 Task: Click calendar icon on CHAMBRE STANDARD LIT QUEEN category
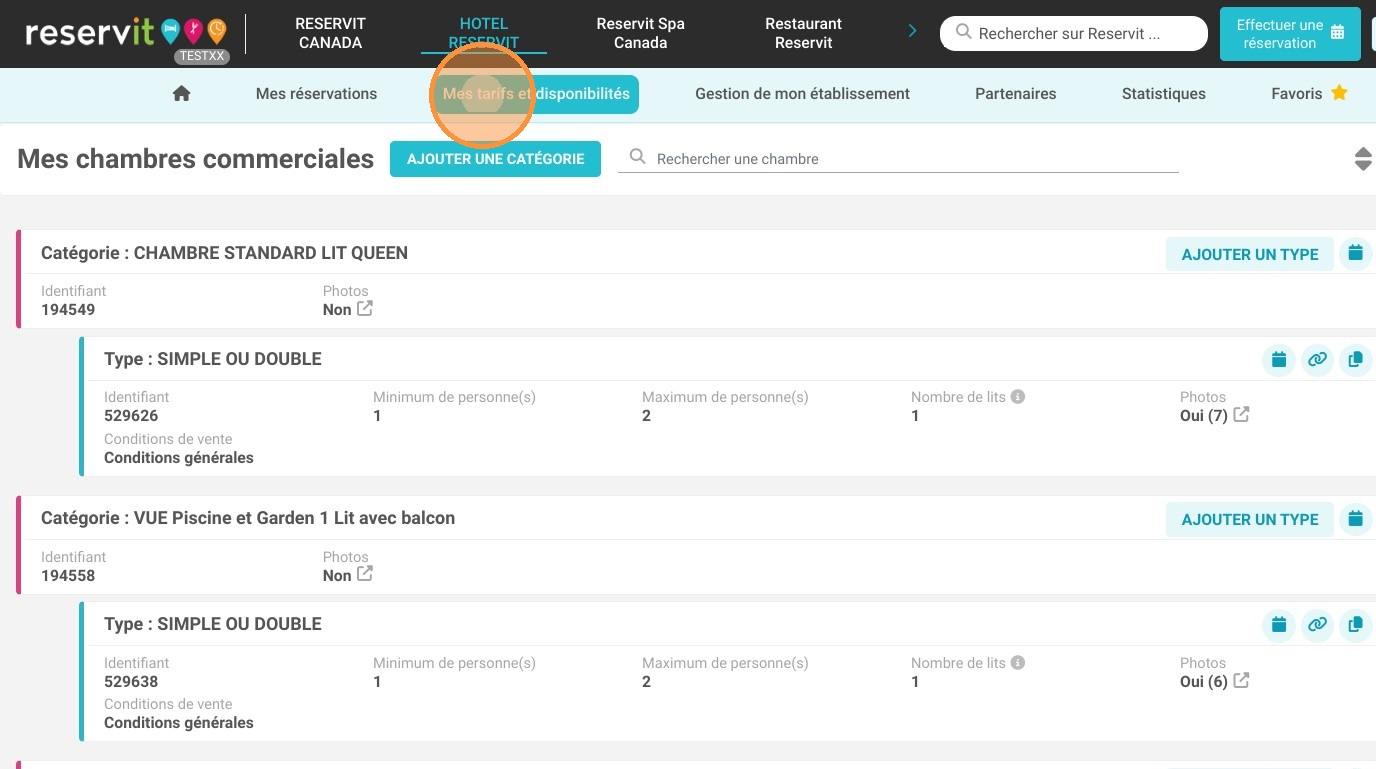pyautogui.click(x=1355, y=253)
